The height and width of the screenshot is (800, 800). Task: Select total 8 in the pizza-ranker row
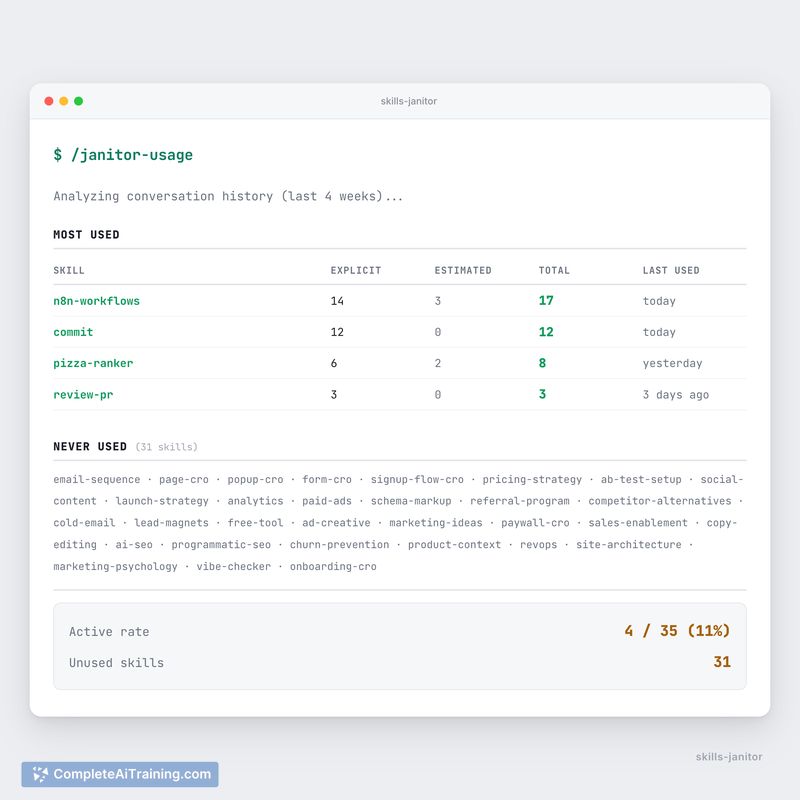(x=542, y=363)
